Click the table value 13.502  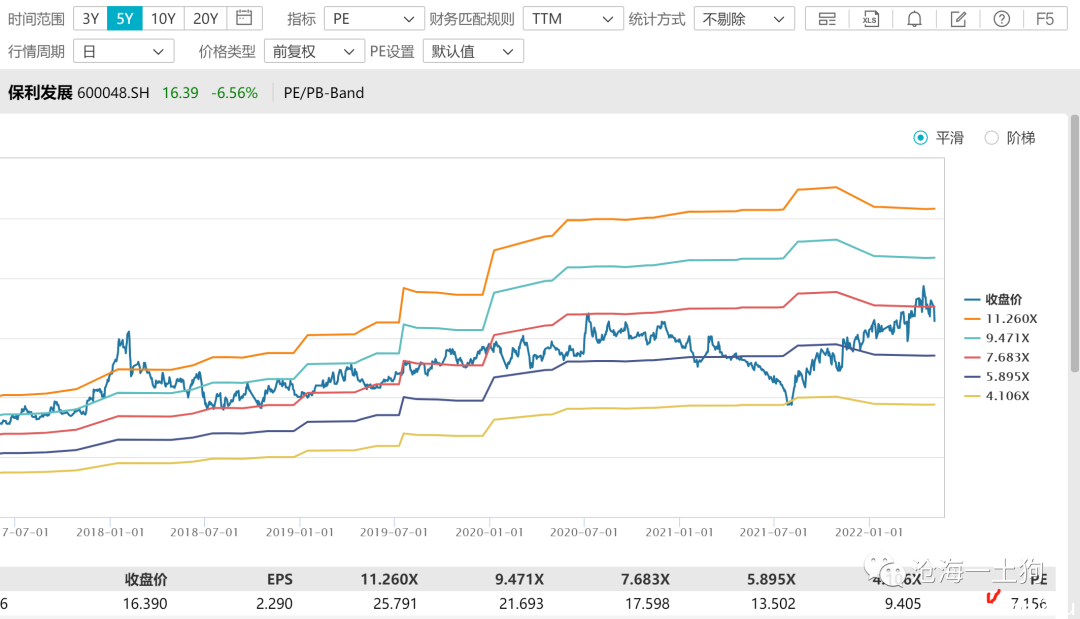773,604
